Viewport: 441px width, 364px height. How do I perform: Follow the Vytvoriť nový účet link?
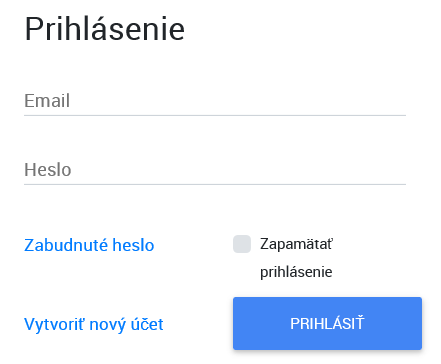tap(94, 324)
